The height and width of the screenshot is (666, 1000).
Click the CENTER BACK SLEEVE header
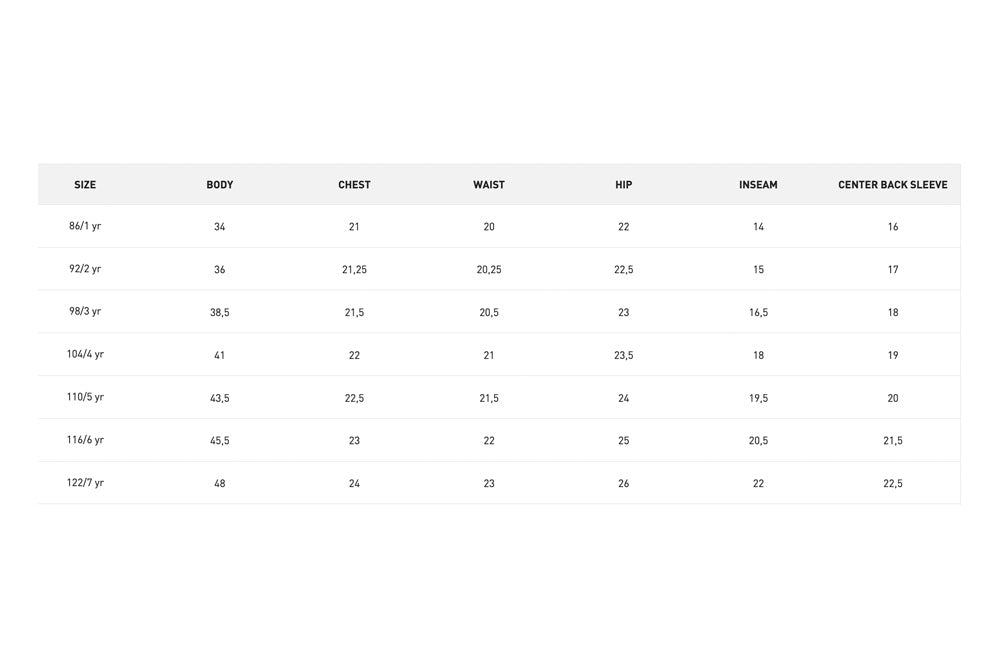click(893, 185)
